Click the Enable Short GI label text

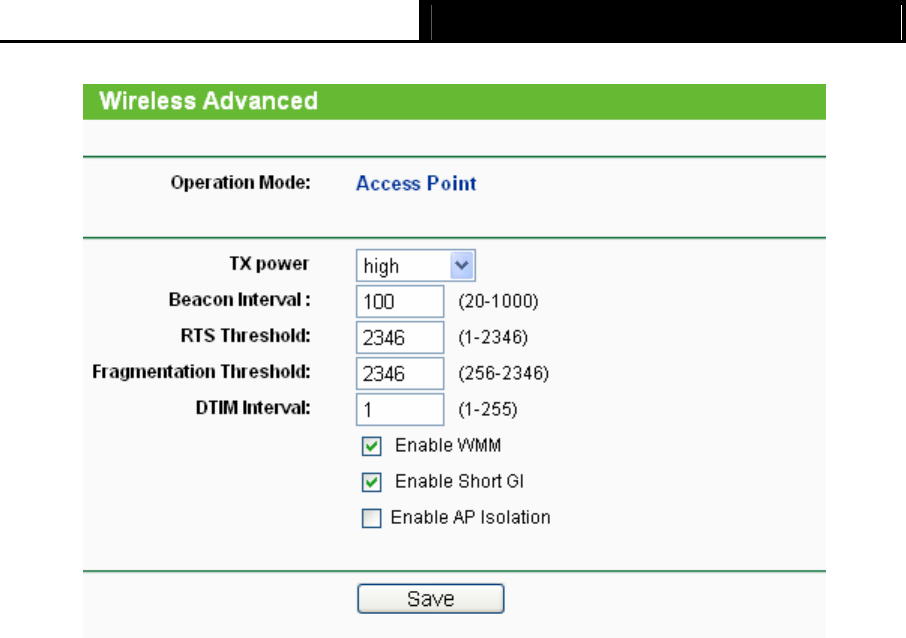459,481
